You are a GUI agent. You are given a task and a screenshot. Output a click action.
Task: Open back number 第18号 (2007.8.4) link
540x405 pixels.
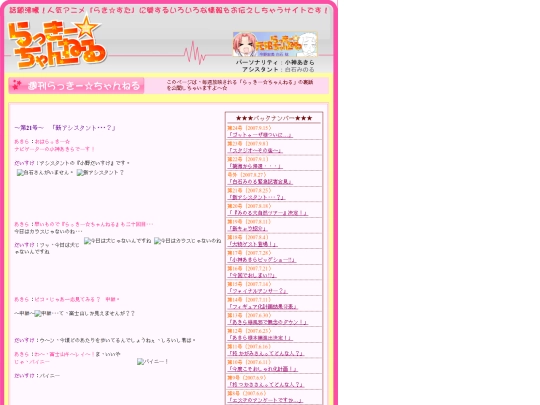tap(252, 244)
